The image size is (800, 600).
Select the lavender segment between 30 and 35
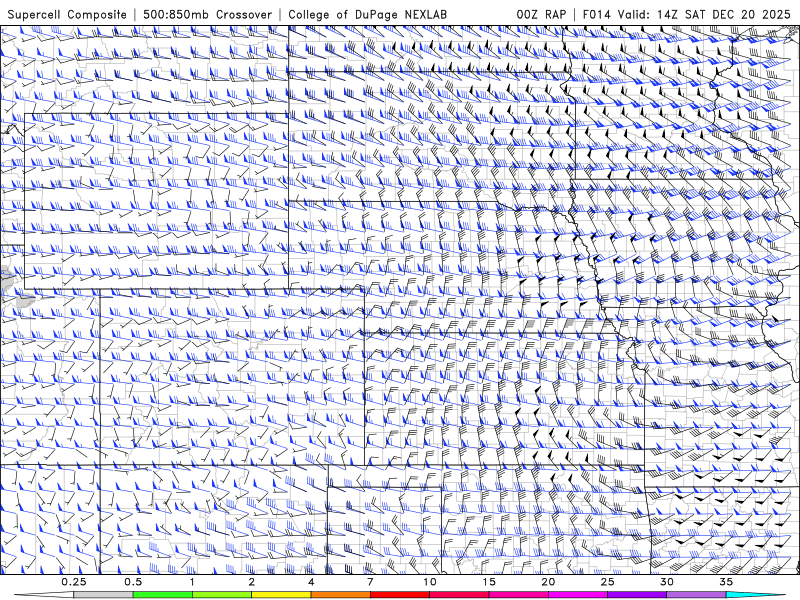click(696, 595)
